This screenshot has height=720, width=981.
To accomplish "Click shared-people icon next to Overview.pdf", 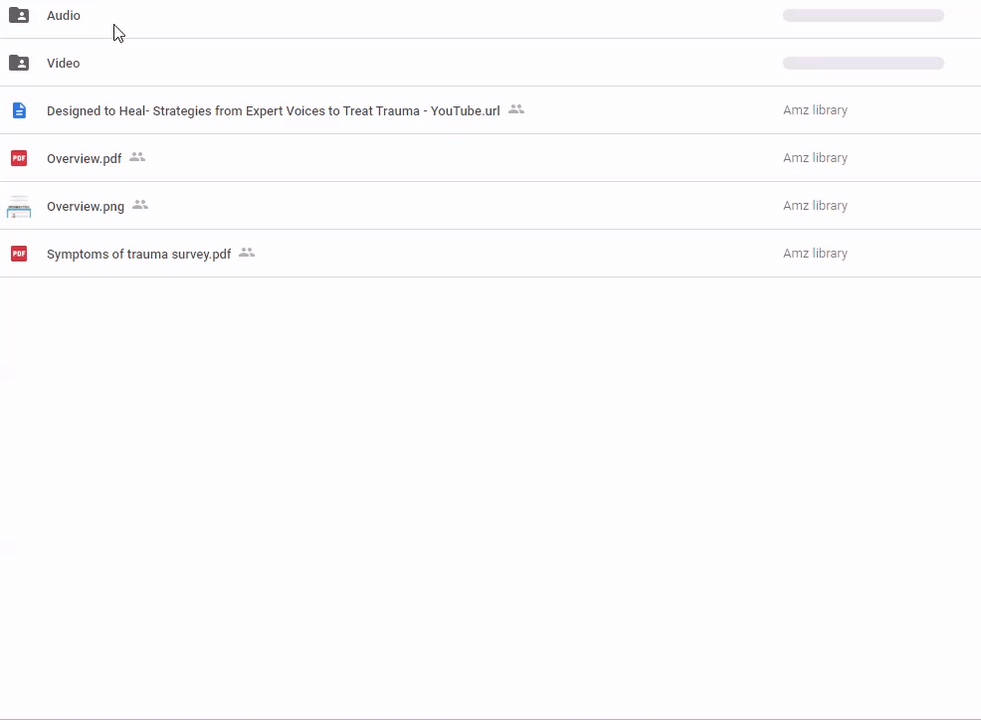I will tap(138, 157).
